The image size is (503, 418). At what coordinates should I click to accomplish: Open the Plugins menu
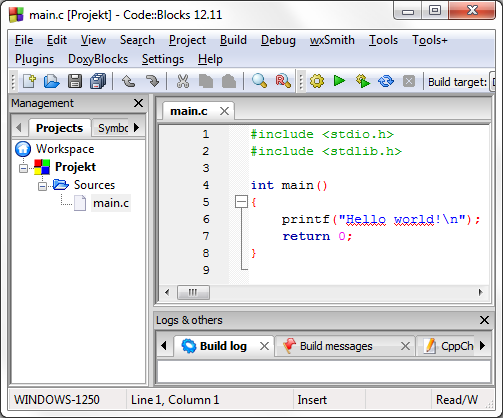pos(34,59)
